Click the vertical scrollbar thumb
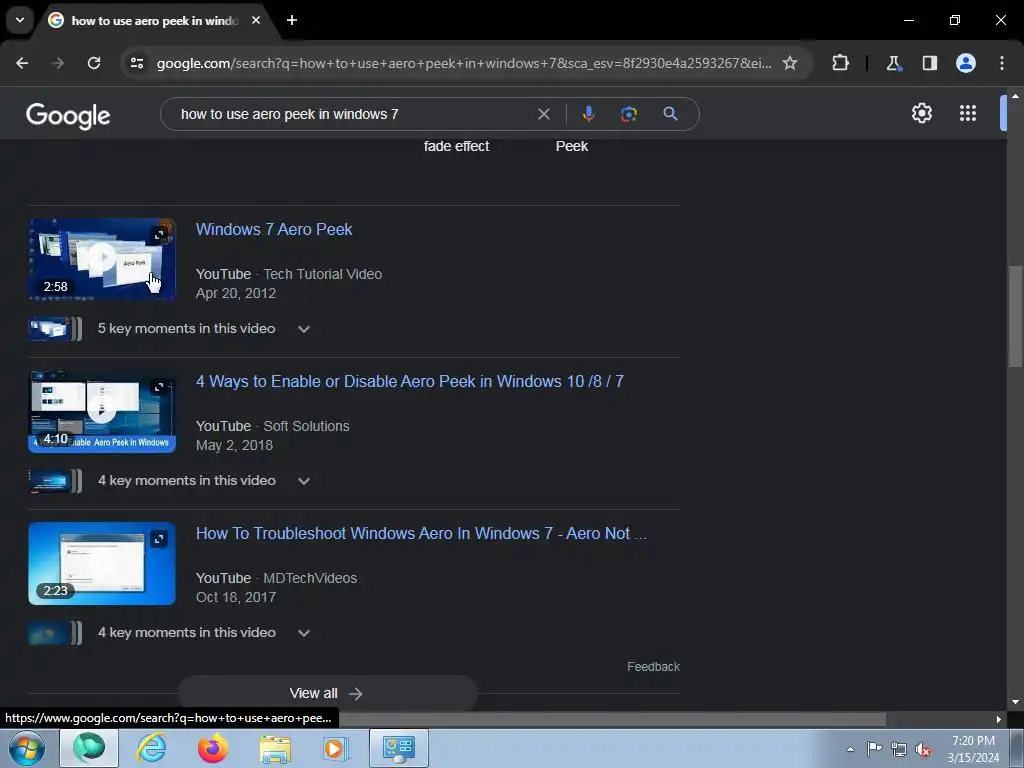The height and width of the screenshot is (768, 1024). pyautogui.click(x=1015, y=316)
